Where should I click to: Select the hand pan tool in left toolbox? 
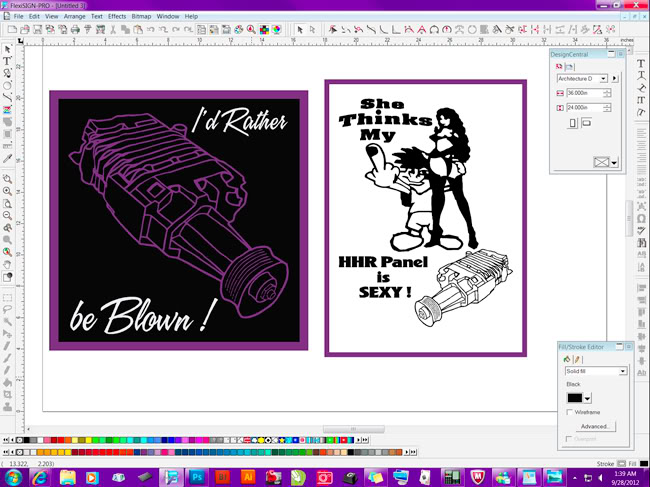7,264
